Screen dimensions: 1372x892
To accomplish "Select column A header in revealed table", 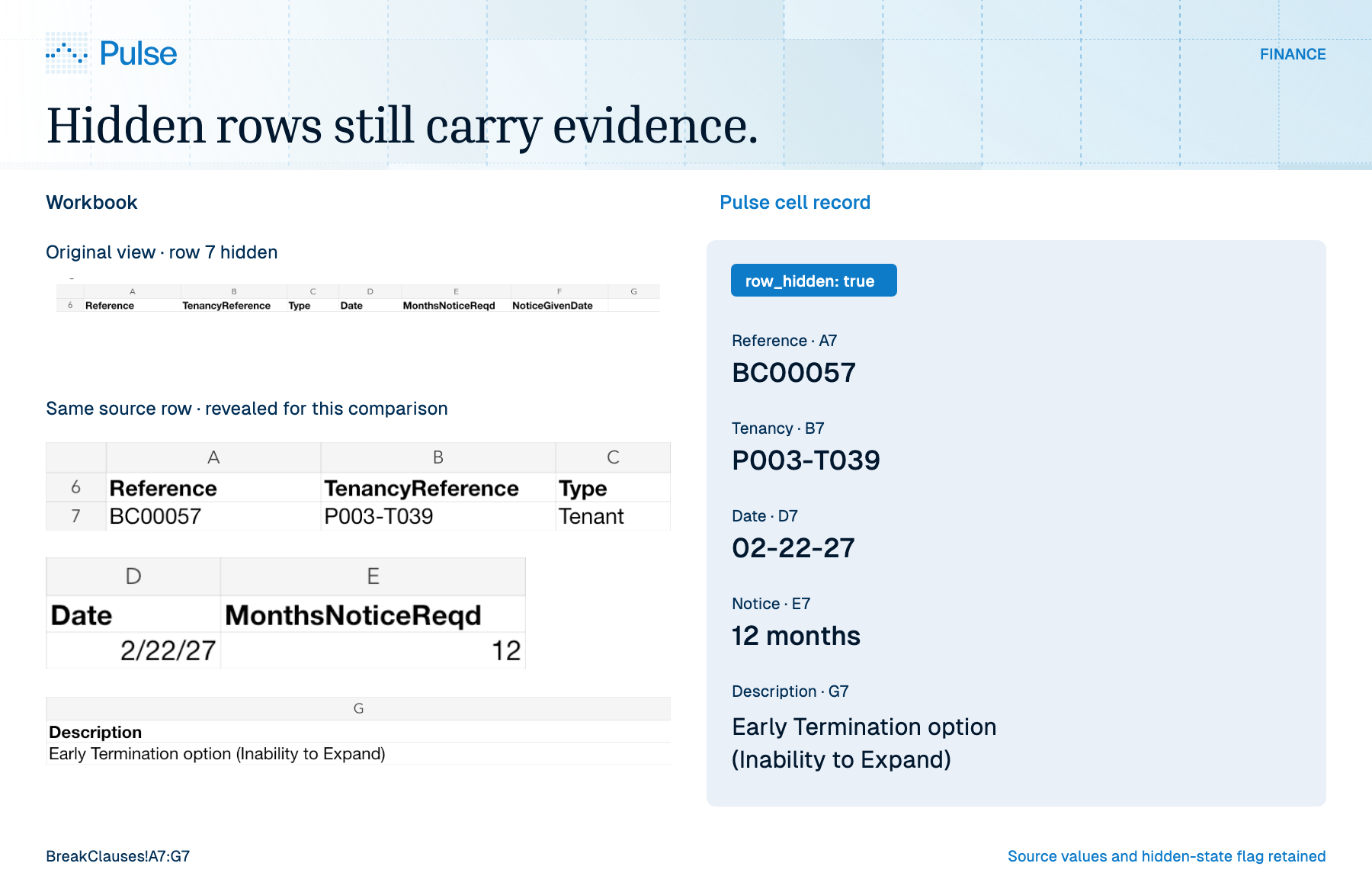I will (x=213, y=457).
